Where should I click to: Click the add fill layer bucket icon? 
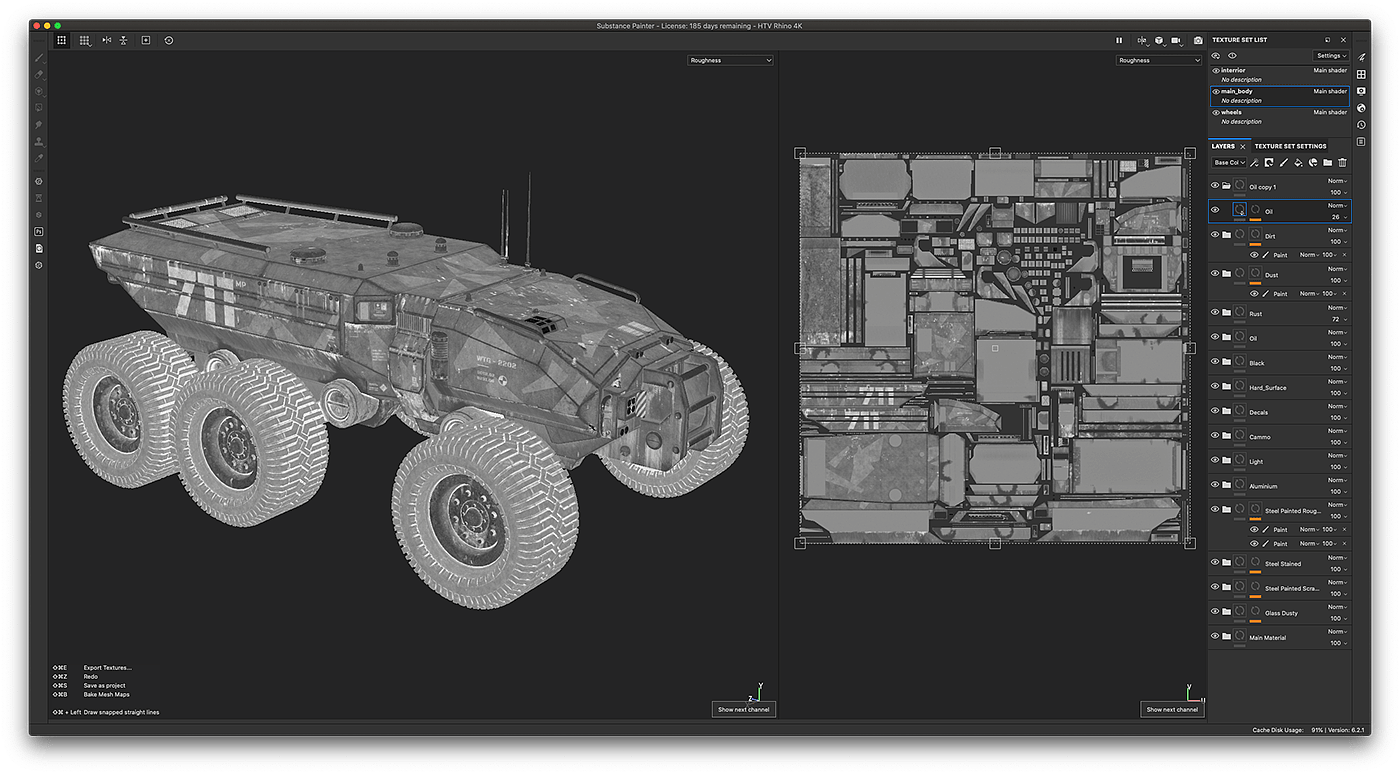pyautogui.click(x=1298, y=162)
